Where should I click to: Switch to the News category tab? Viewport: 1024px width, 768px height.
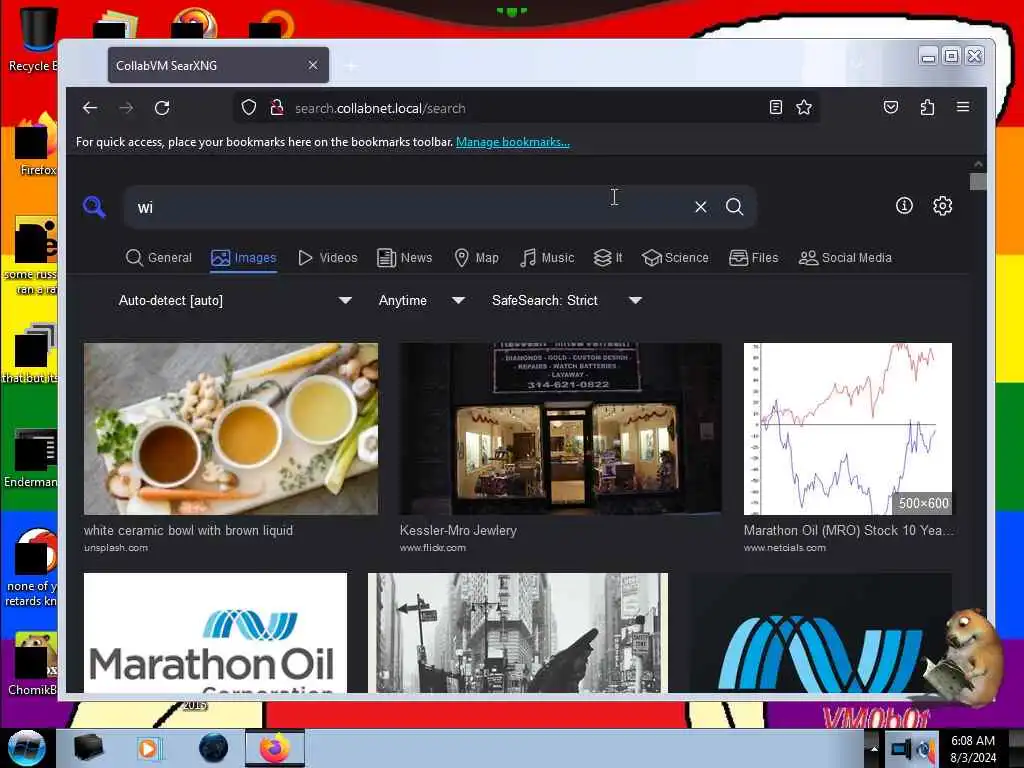pos(405,258)
